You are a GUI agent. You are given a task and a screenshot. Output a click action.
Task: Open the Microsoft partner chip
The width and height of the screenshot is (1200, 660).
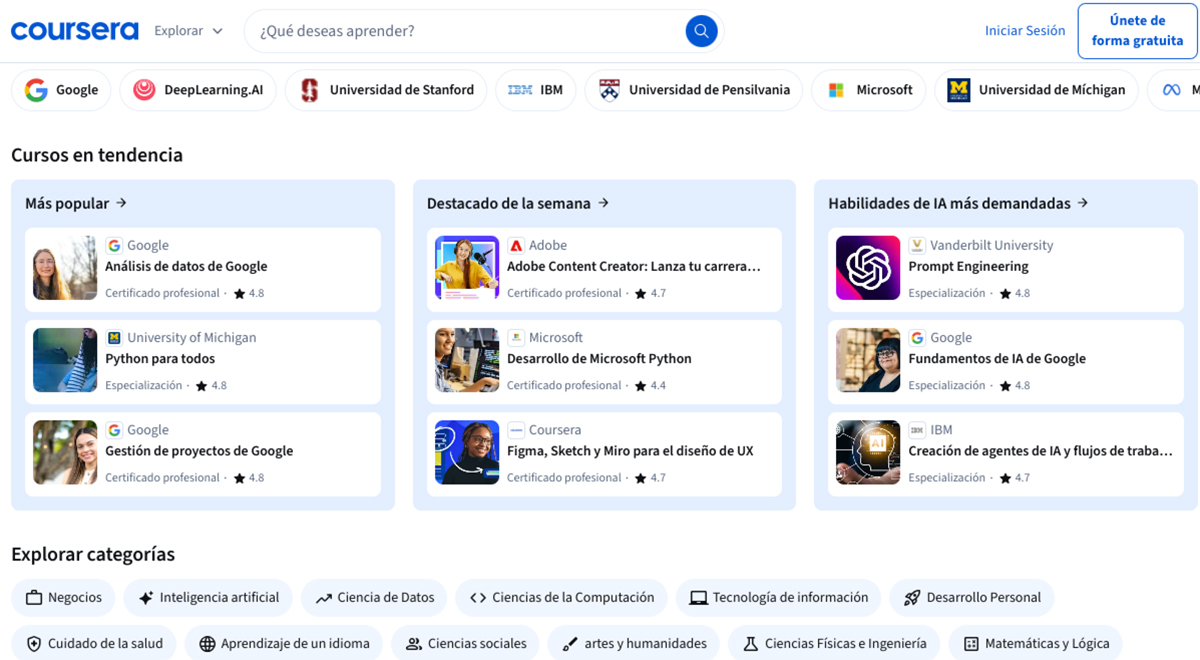point(869,90)
